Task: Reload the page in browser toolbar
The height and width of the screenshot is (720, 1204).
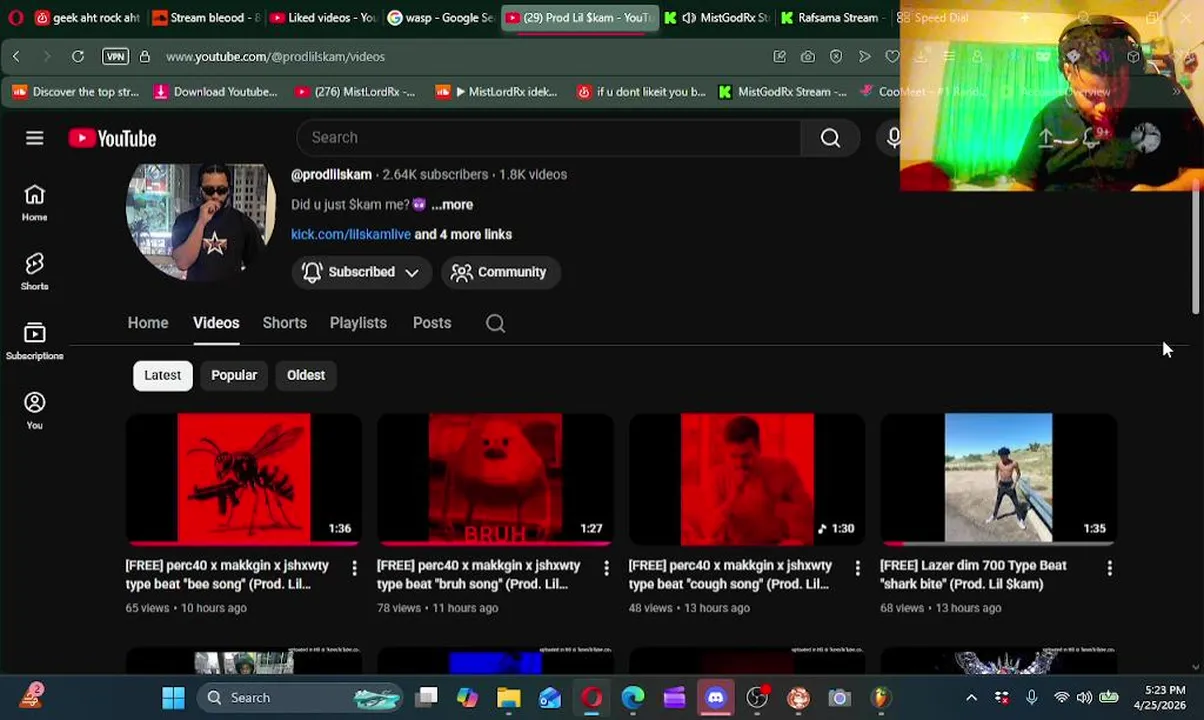Action: [77, 57]
